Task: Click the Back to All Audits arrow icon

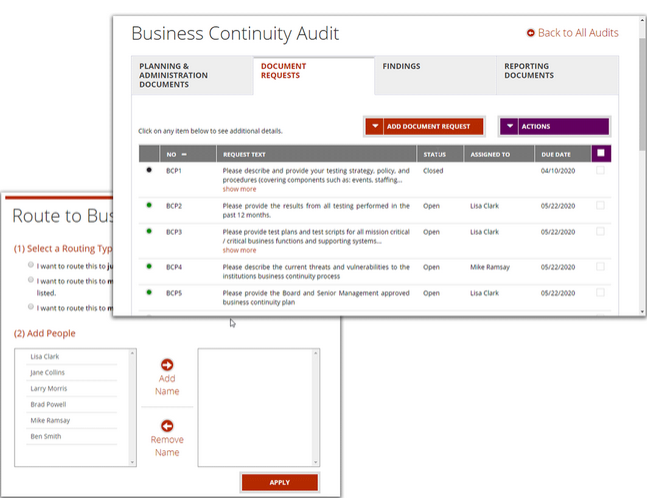Action: coord(530,33)
